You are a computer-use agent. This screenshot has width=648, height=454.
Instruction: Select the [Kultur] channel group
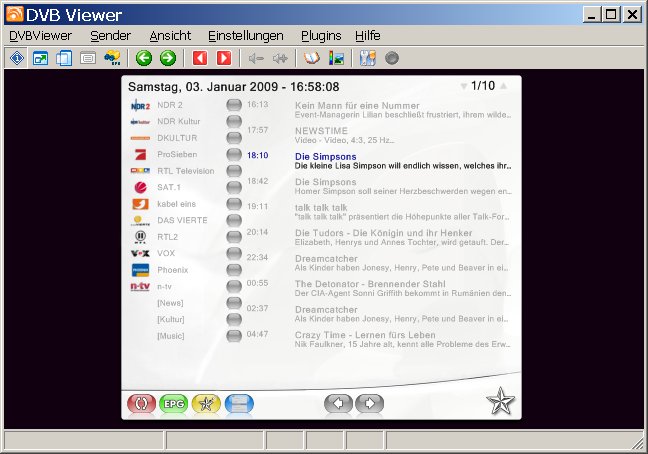coord(171,319)
